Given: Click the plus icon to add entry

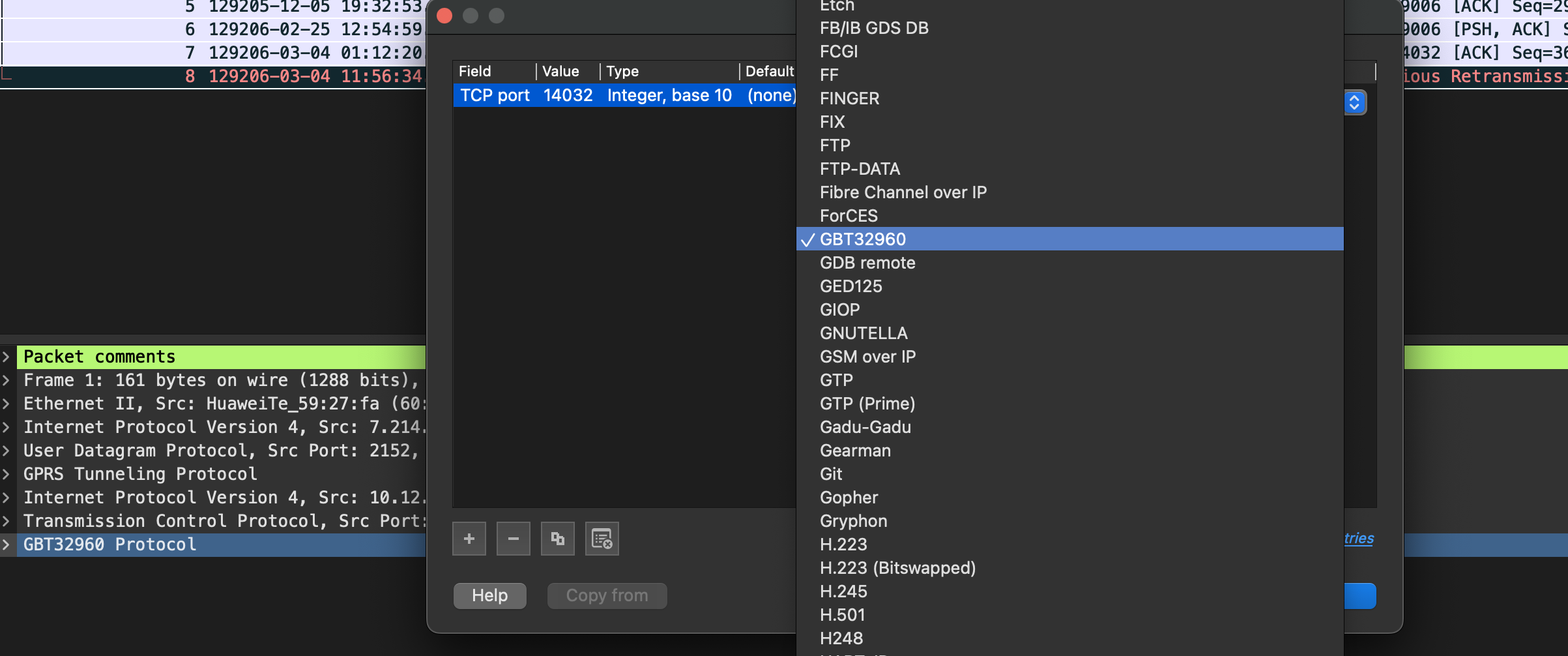Looking at the screenshot, I should (469, 539).
